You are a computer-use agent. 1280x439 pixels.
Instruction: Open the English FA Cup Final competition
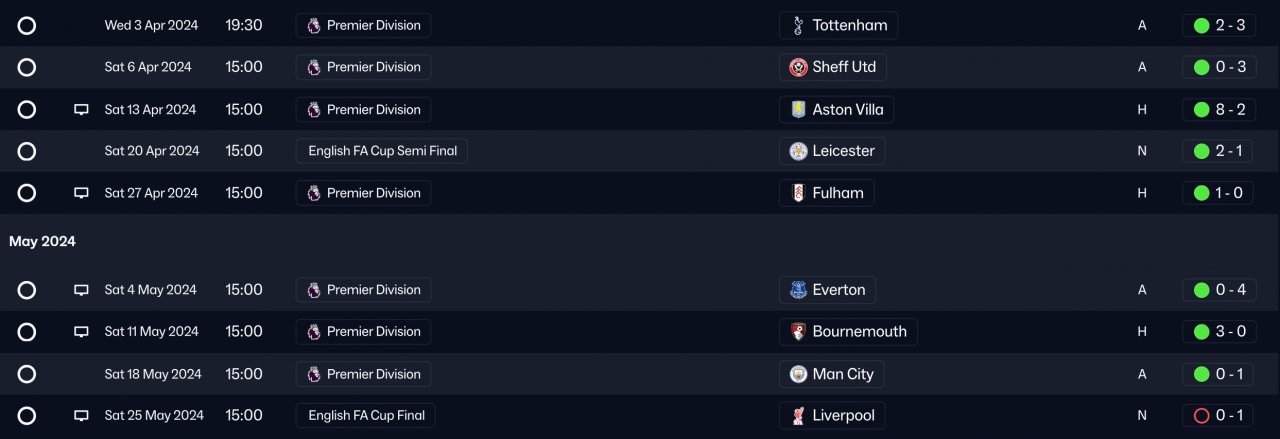pos(366,416)
